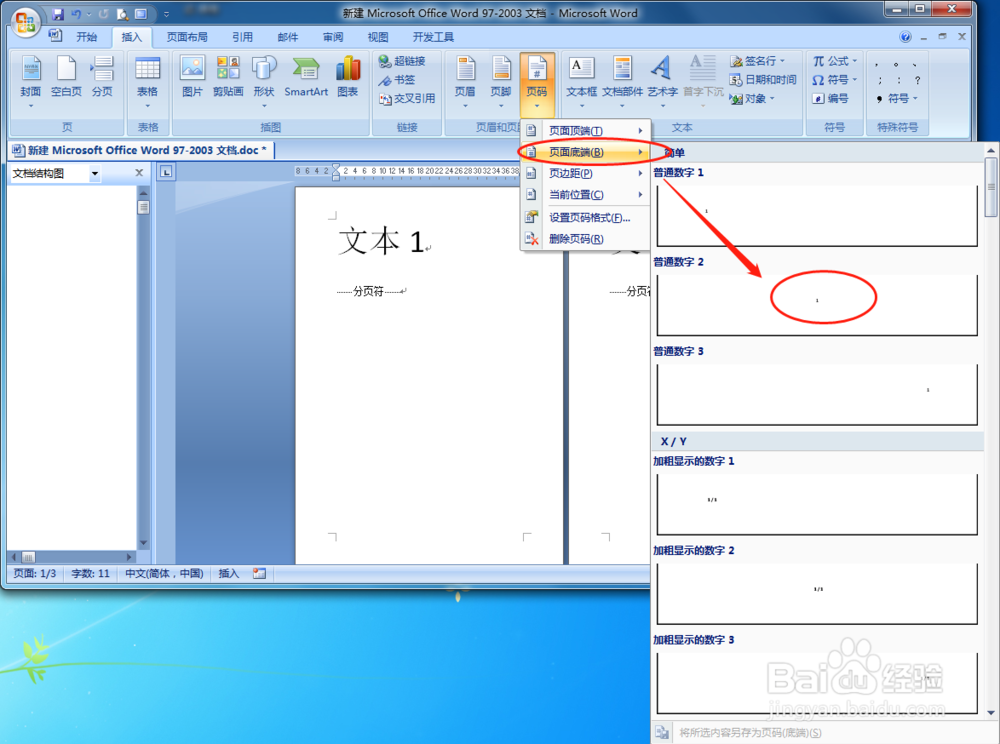Insert bookmark (书签)

[x=397, y=80]
